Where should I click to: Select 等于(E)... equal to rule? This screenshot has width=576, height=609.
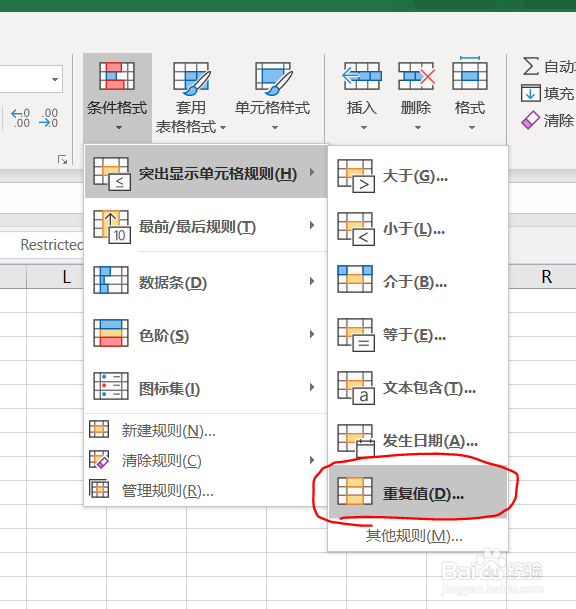418,335
